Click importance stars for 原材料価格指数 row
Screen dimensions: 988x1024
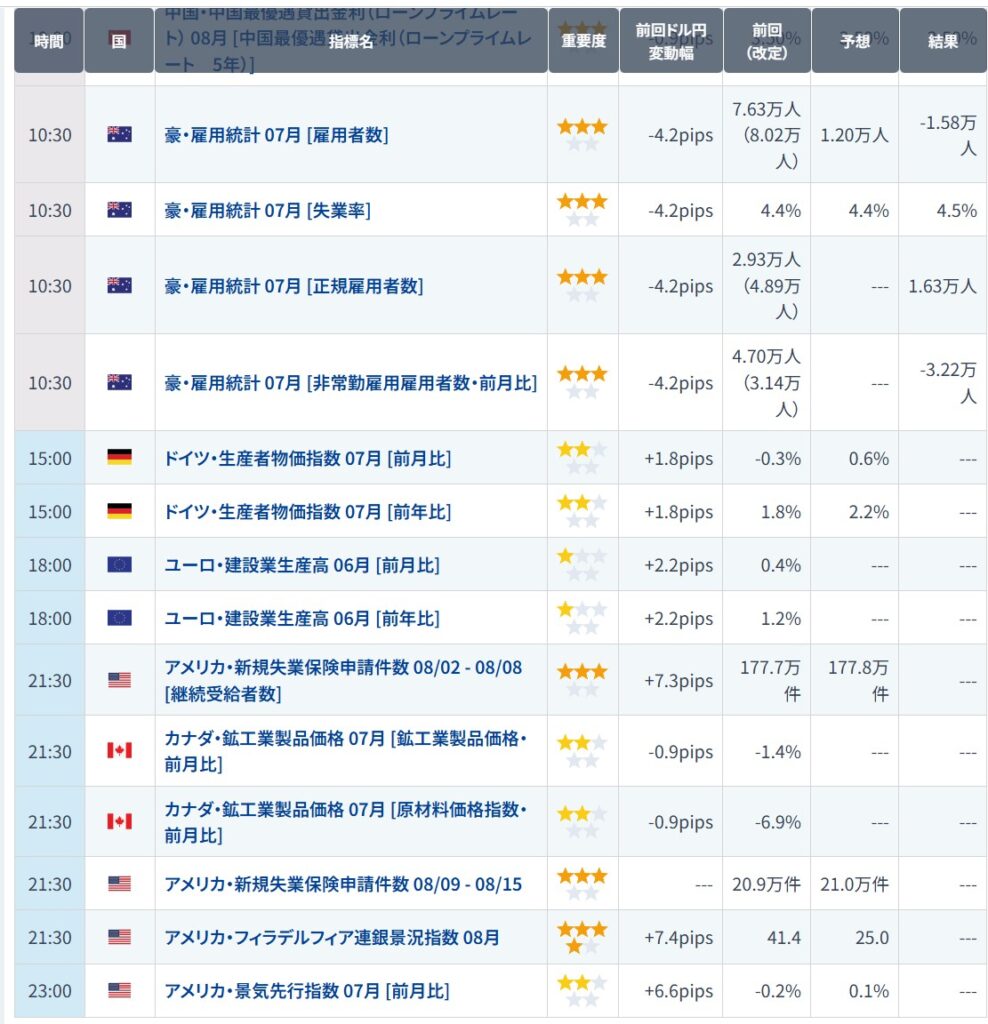click(x=582, y=822)
